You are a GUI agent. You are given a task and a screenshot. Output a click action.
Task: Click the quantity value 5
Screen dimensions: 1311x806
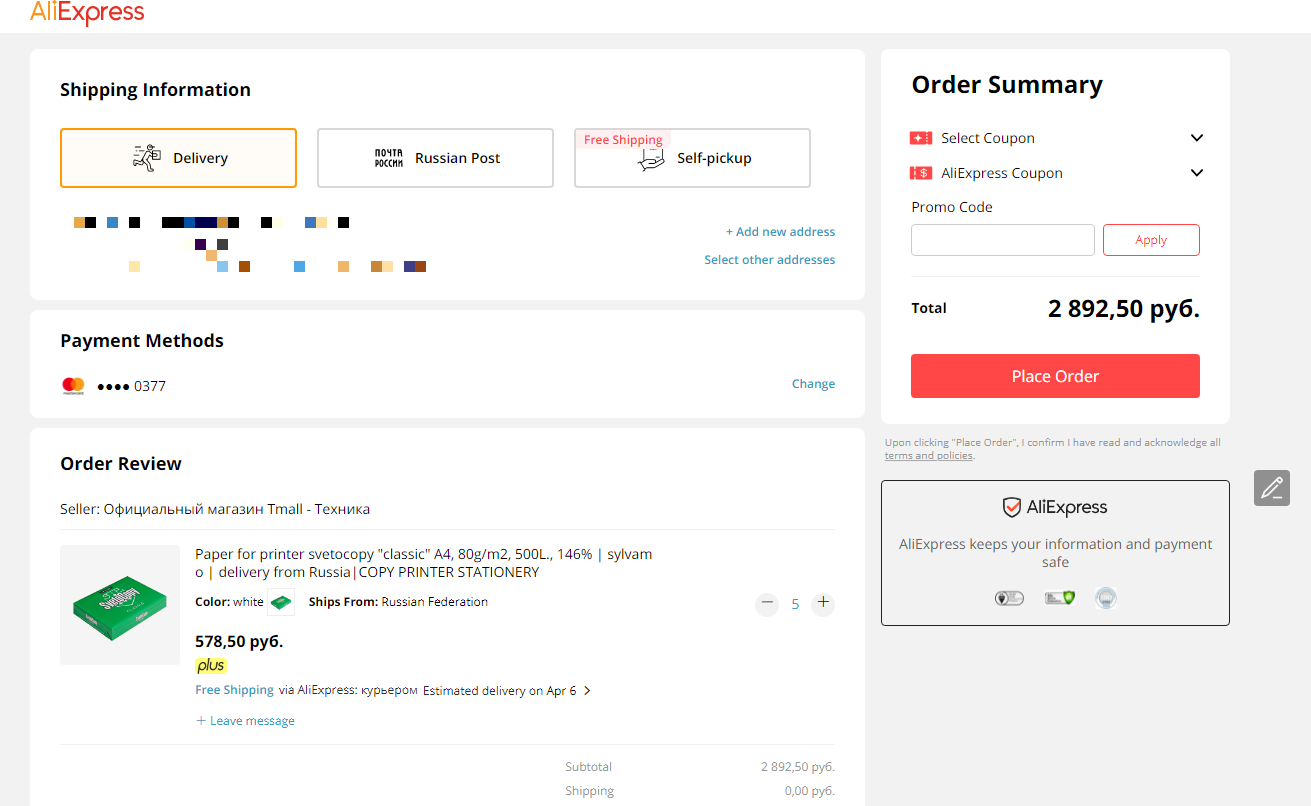[x=795, y=604]
